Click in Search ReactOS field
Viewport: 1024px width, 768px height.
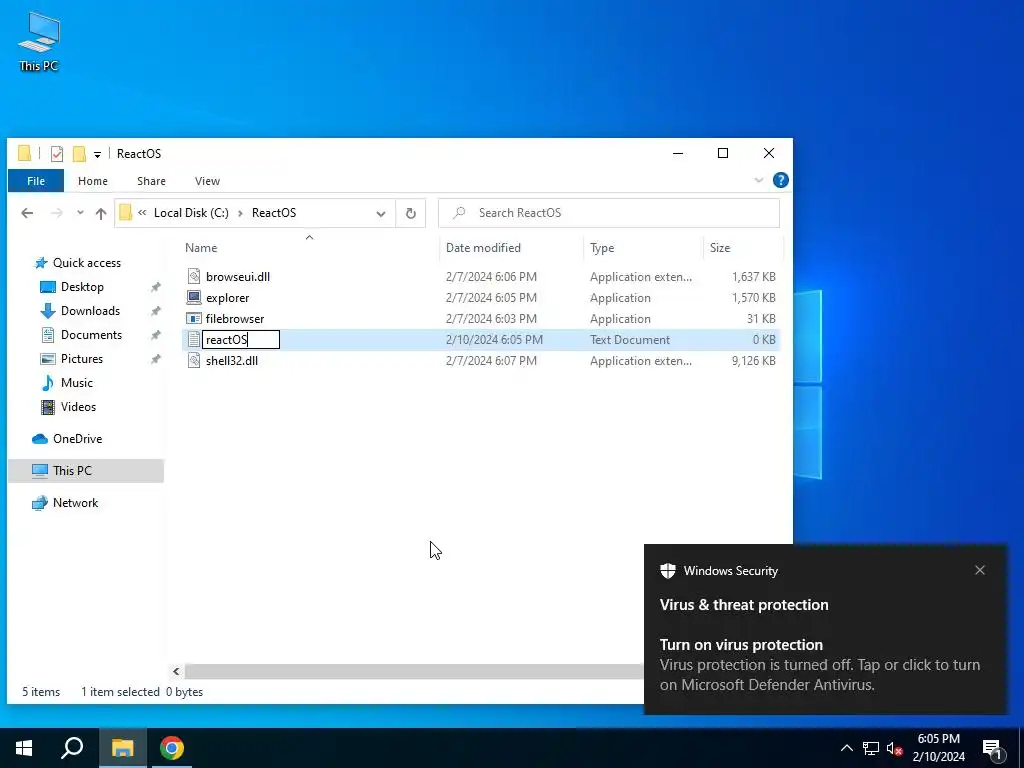(609, 213)
